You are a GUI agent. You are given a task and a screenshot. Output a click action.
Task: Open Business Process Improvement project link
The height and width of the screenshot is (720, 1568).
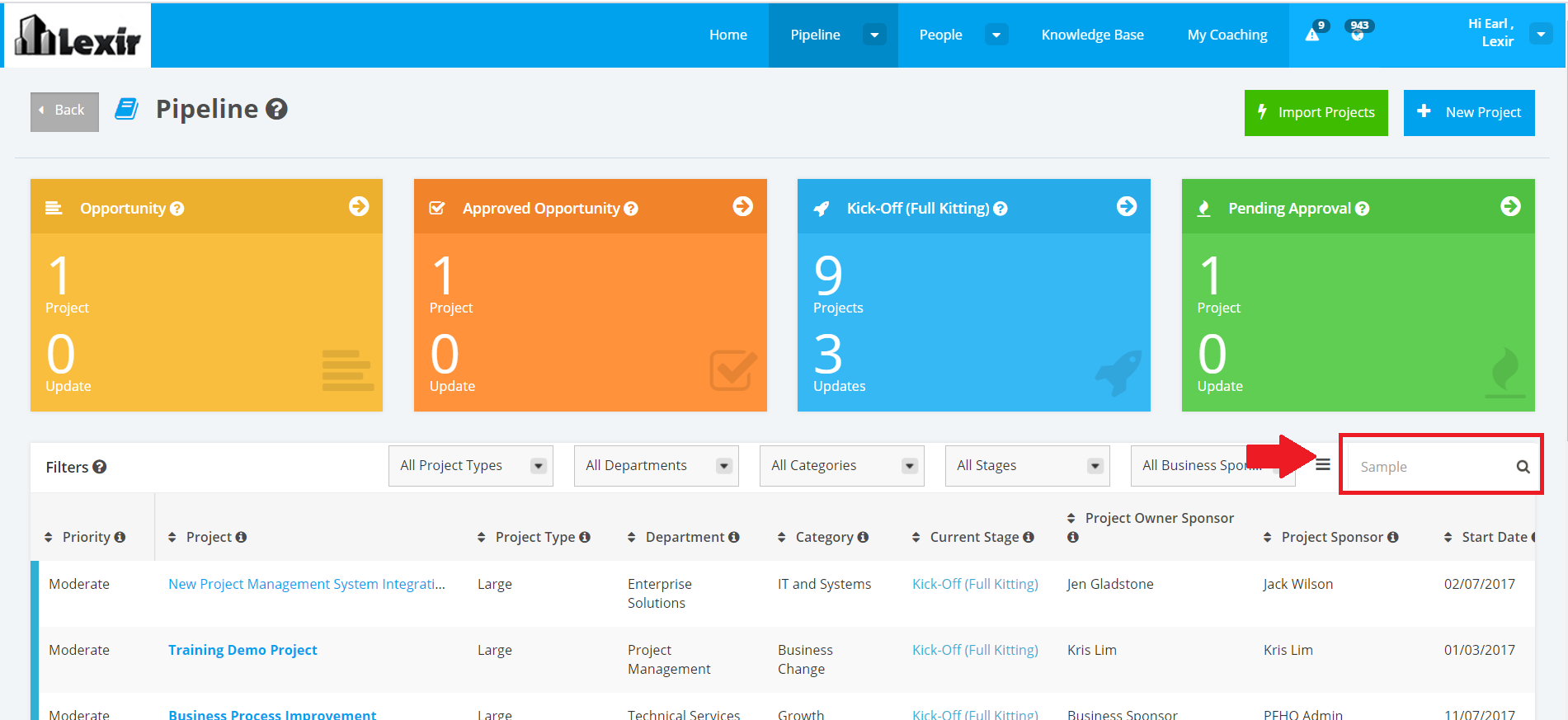(x=272, y=714)
